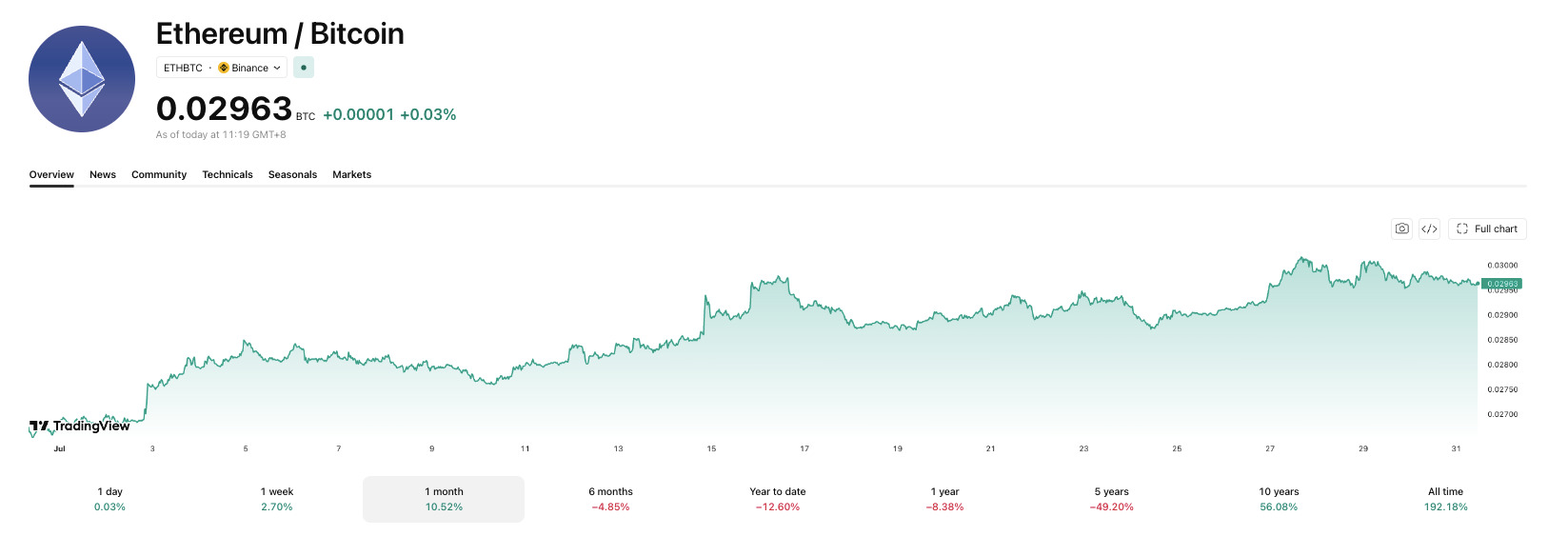Select the 6 months range
The width and height of the screenshot is (1568, 556).
[610, 499]
